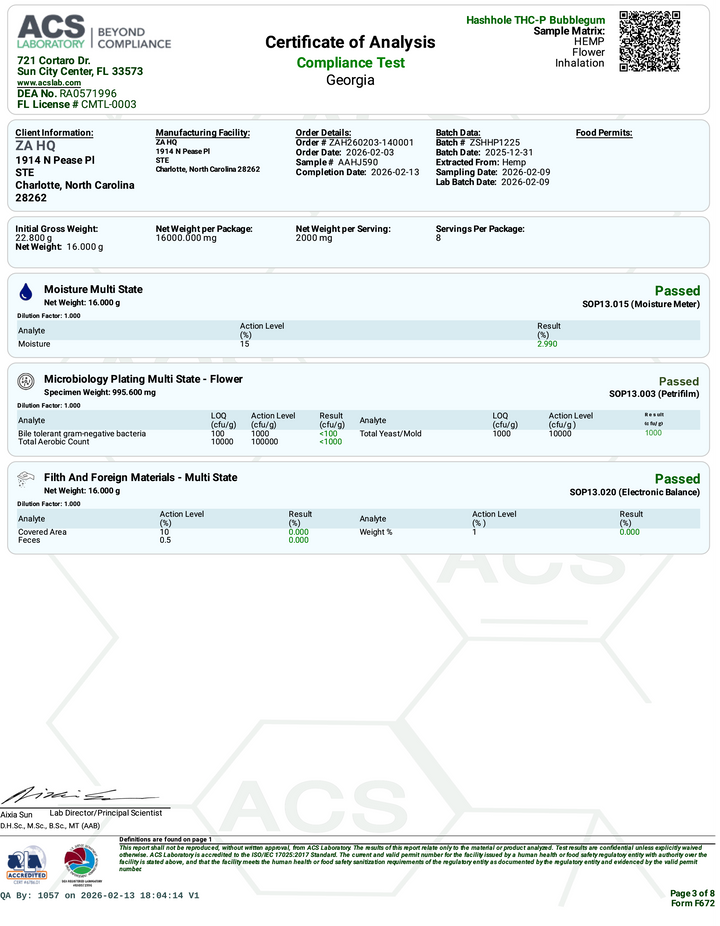Select Lab Director/Principal Scientist title
720x926 pixels.
click(x=106, y=813)
